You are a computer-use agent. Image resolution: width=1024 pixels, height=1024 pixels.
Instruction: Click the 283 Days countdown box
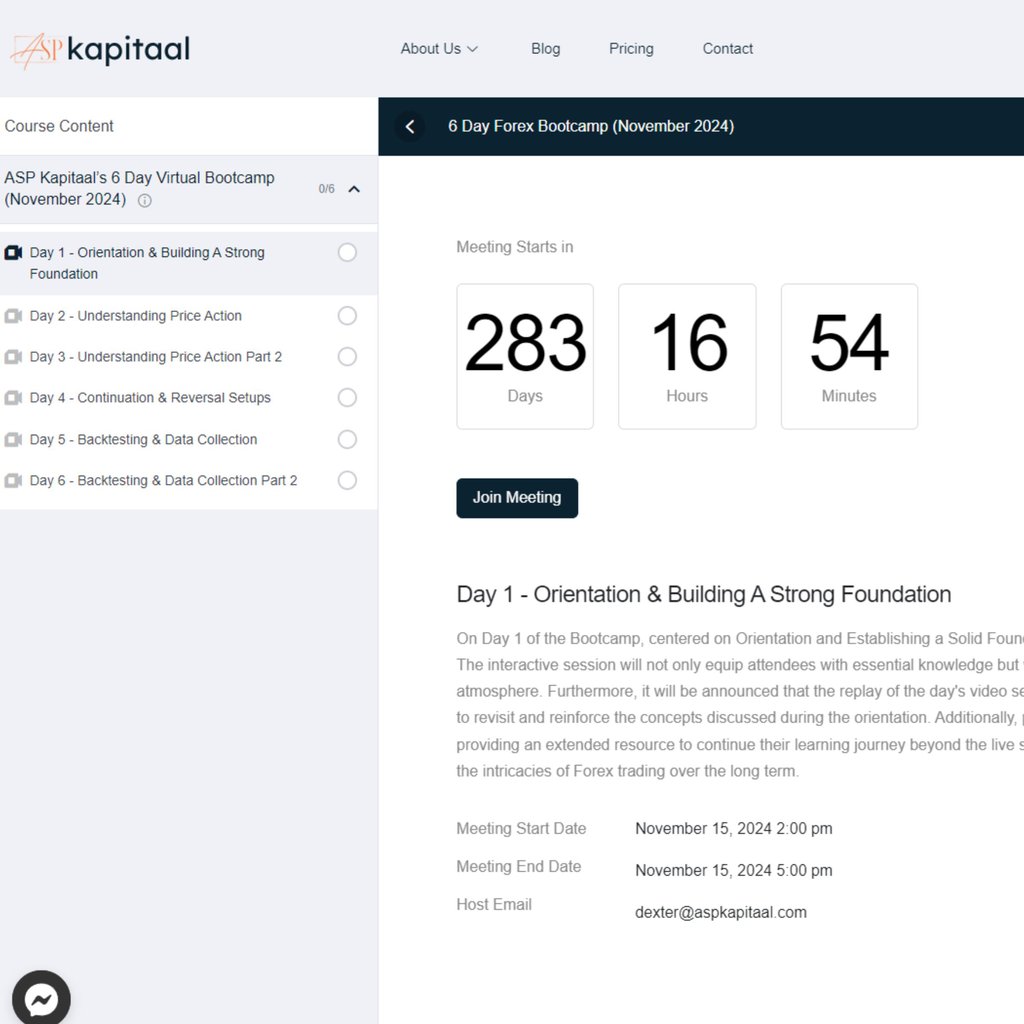coord(525,357)
